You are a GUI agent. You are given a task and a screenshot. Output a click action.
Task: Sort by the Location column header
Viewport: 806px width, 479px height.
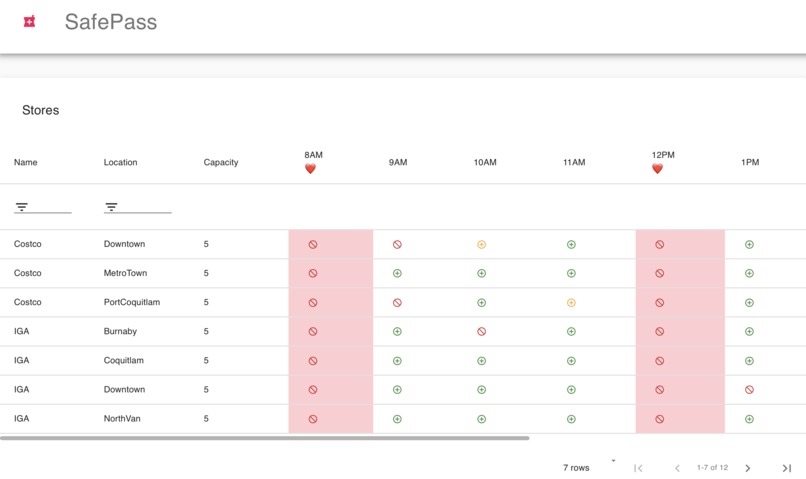click(x=120, y=162)
